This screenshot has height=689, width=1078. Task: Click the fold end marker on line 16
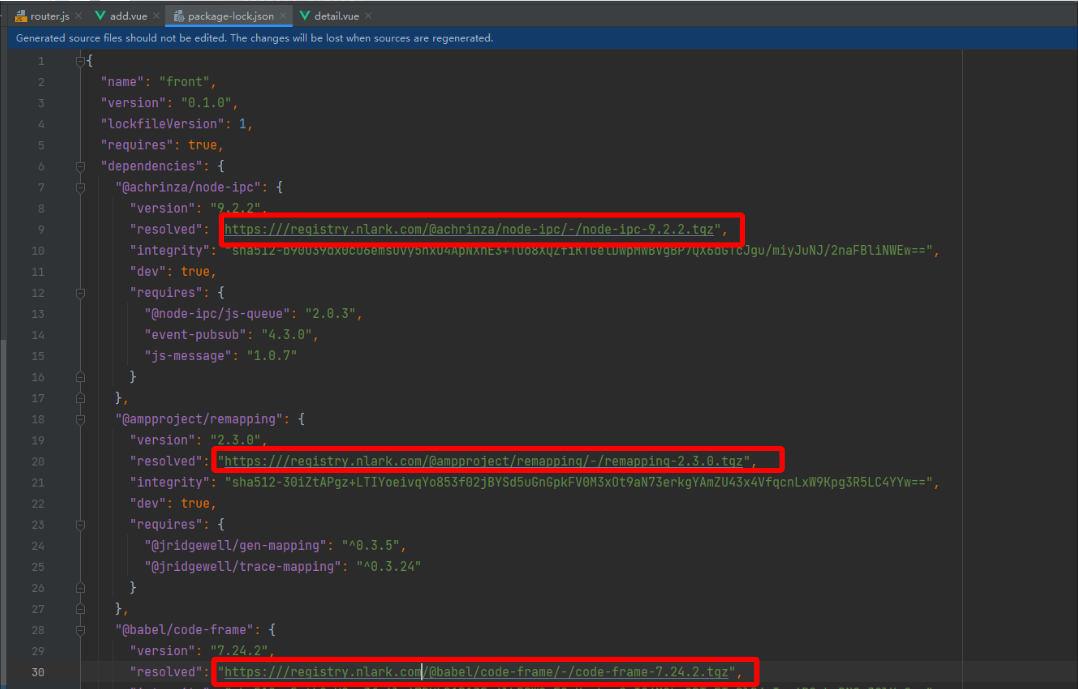click(x=80, y=378)
